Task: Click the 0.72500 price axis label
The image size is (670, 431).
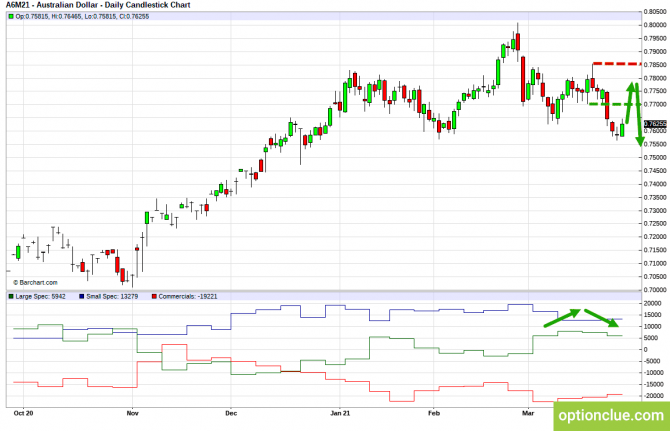Action: pyautogui.click(x=655, y=223)
